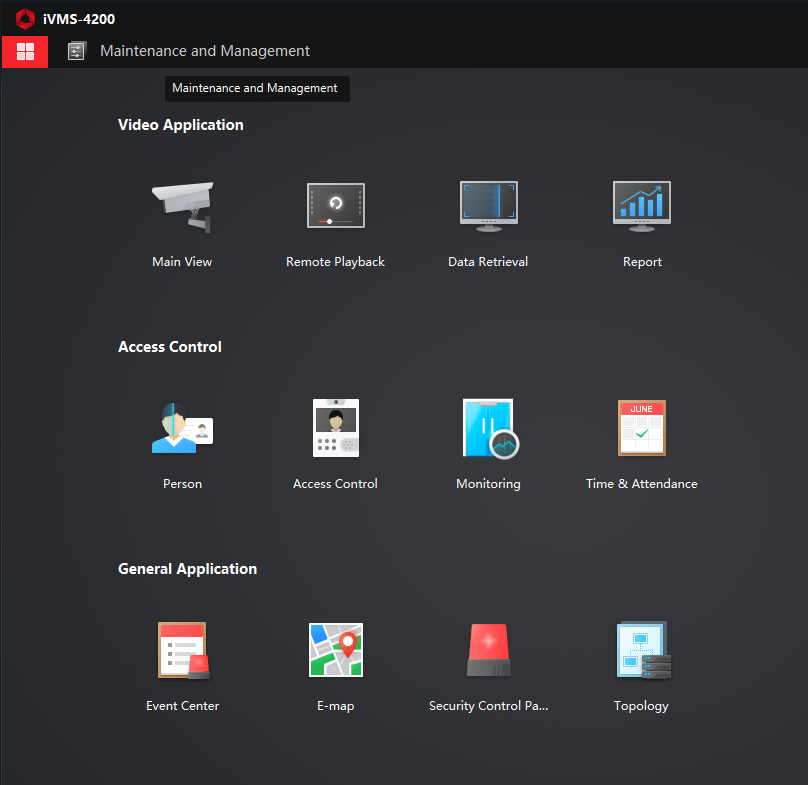Open Time & Attendance calendar icon
This screenshot has width=808, height=785.
642,428
